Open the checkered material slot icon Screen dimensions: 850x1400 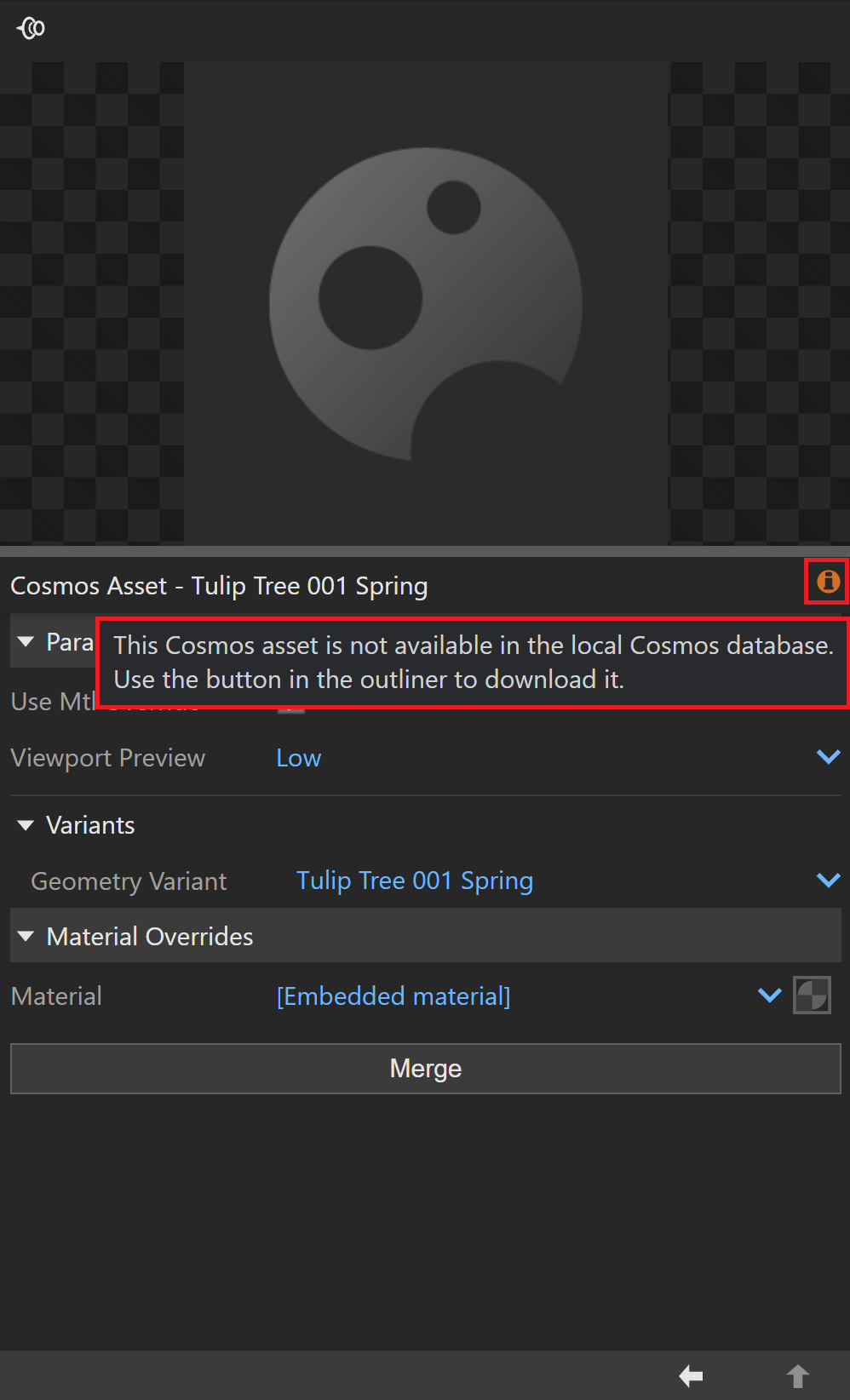pyautogui.click(x=812, y=995)
